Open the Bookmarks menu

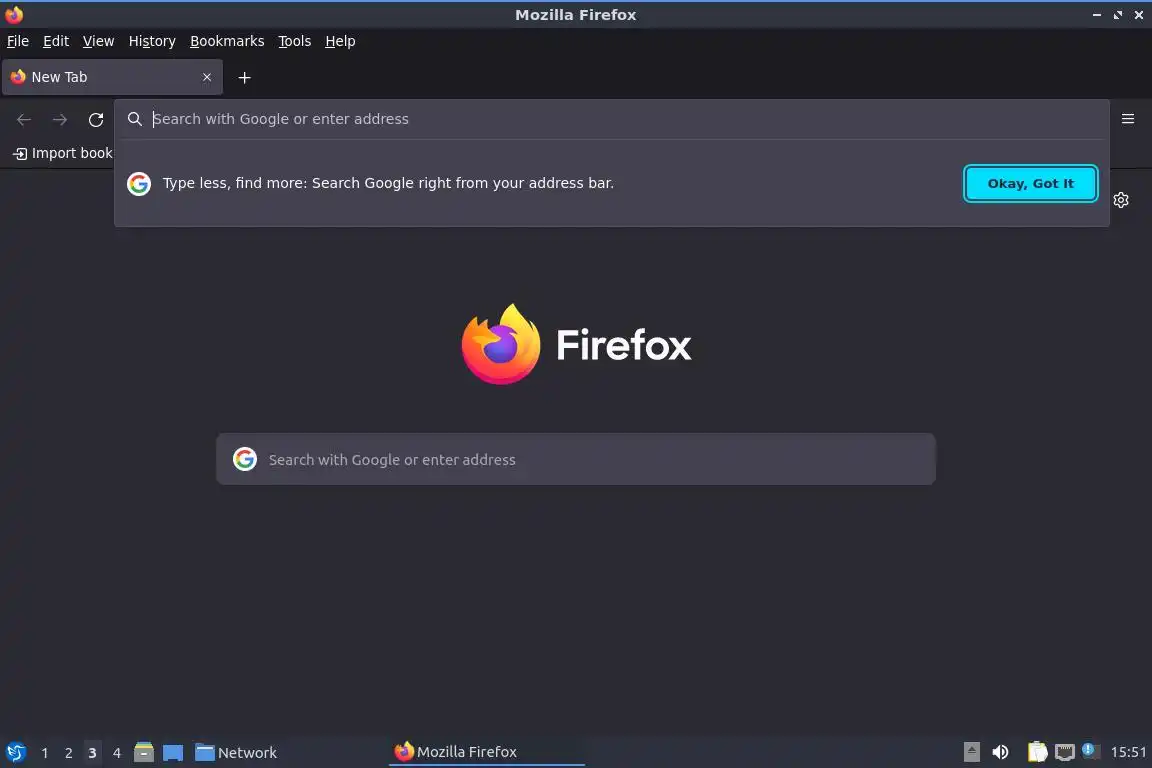coord(227,41)
